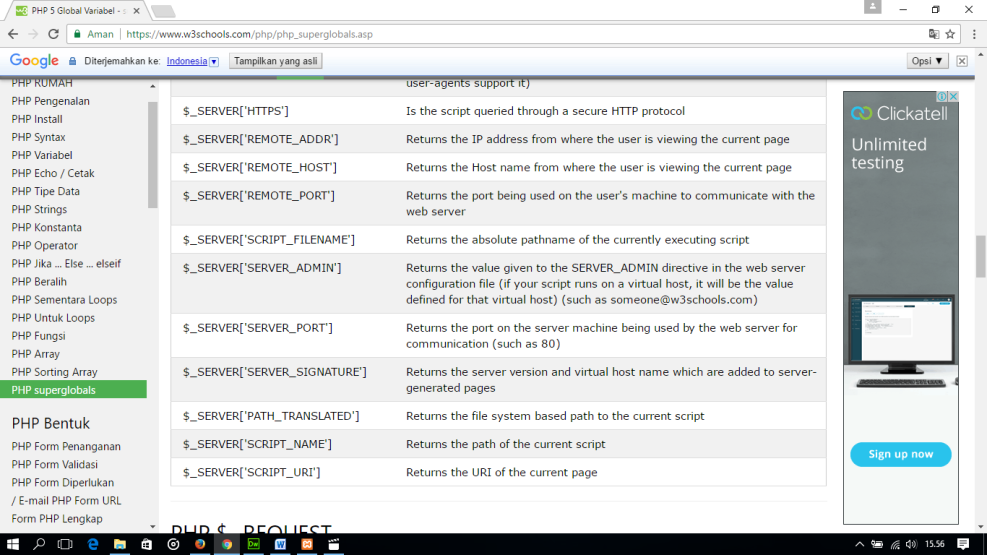The height and width of the screenshot is (555, 987).
Task: Close the Google Translate bar
Action: 962,61
